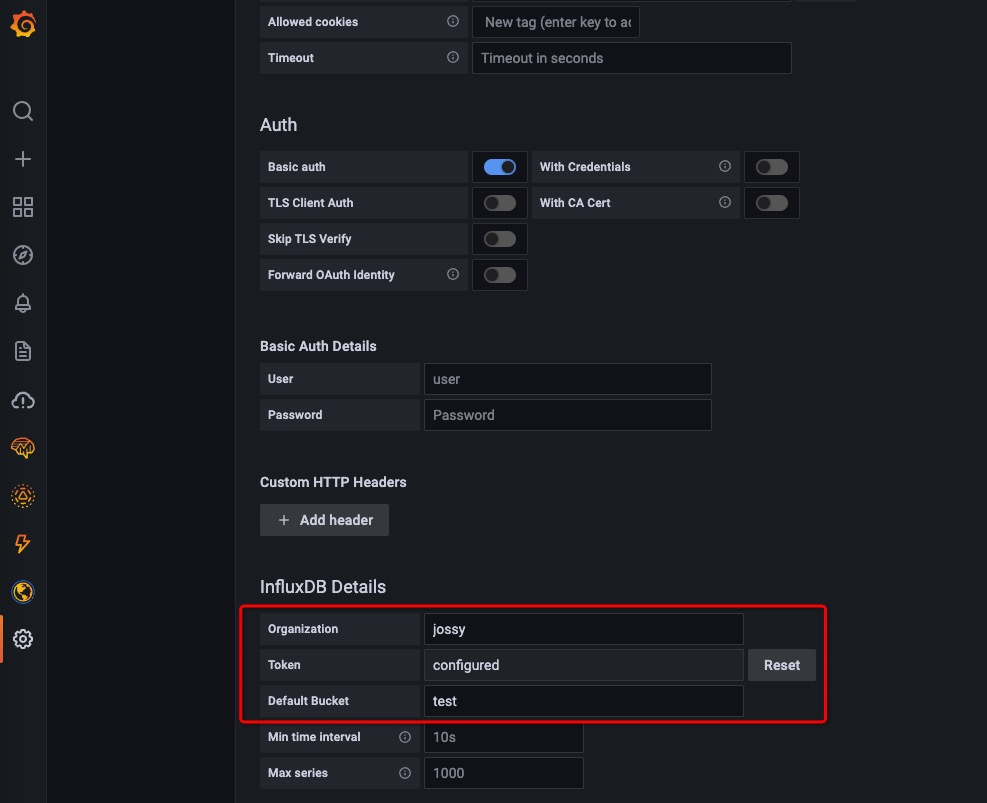Click the Token field showing configured
Screen dimensions: 987x803
(584, 665)
